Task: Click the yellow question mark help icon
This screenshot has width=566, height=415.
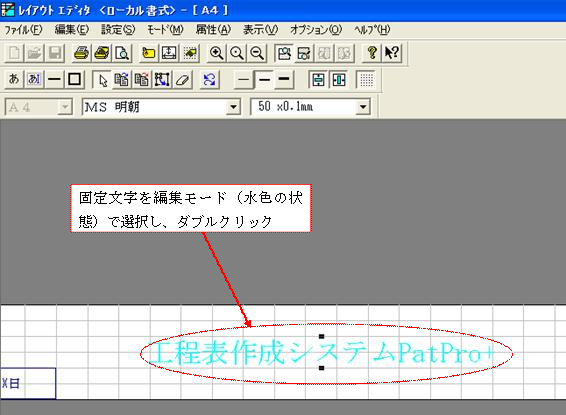Action: (372, 53)
